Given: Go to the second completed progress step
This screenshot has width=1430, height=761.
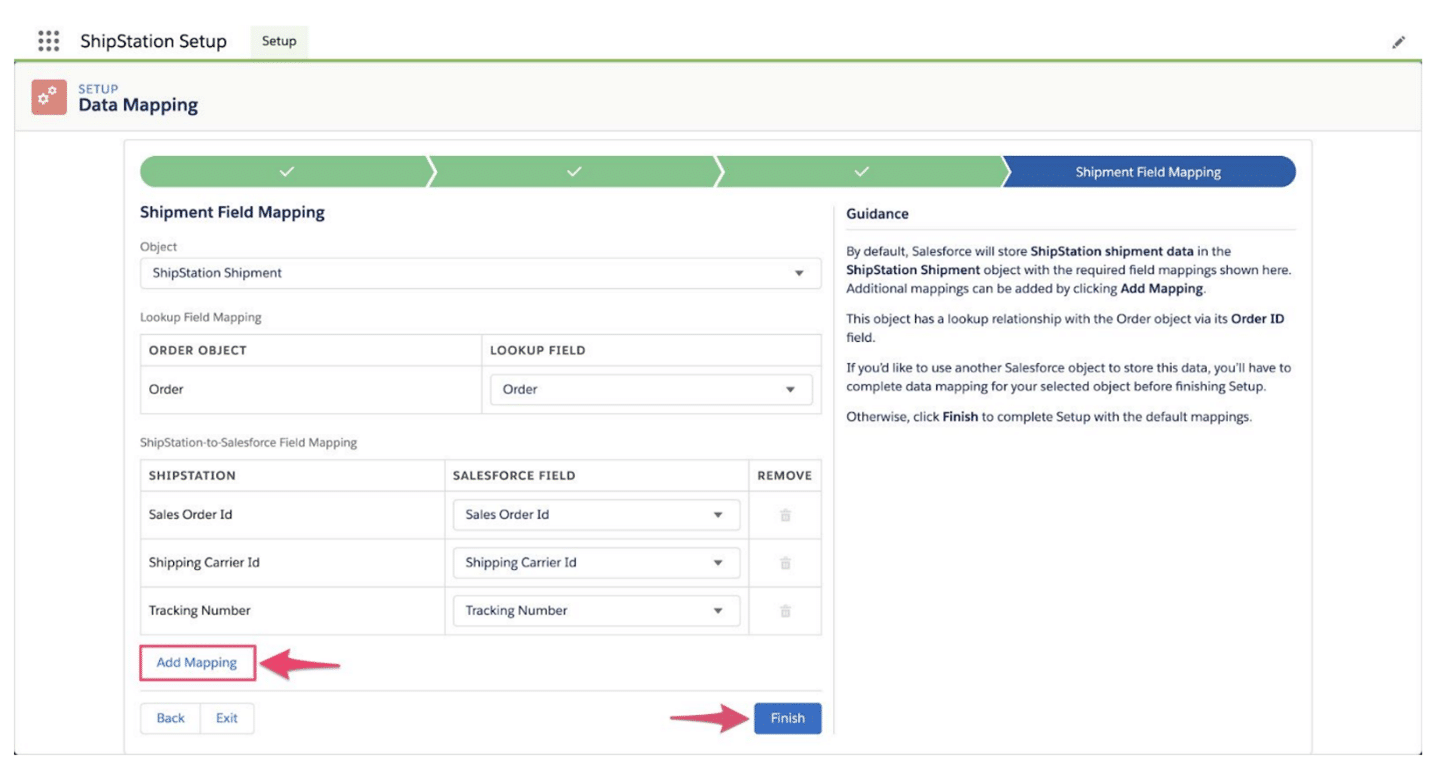Looking at the screenshot, I should tap(573, 172).
